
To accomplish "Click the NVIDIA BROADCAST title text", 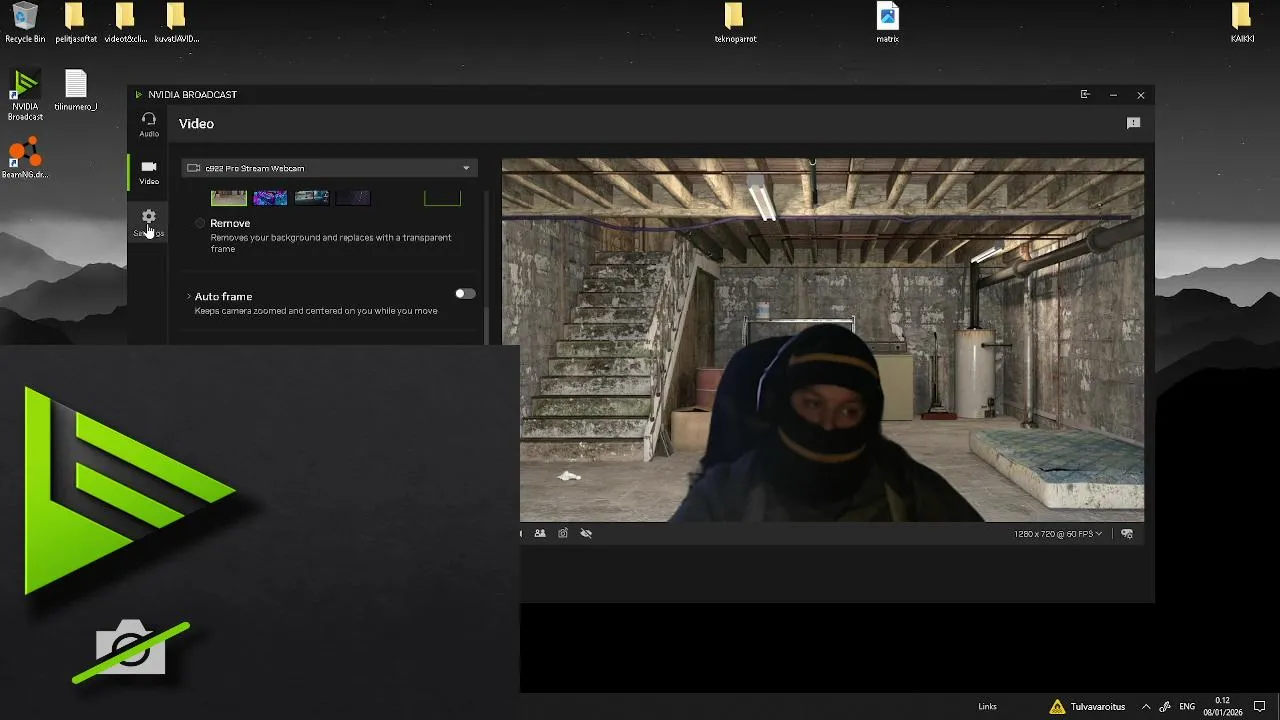I will coord(192,95).
